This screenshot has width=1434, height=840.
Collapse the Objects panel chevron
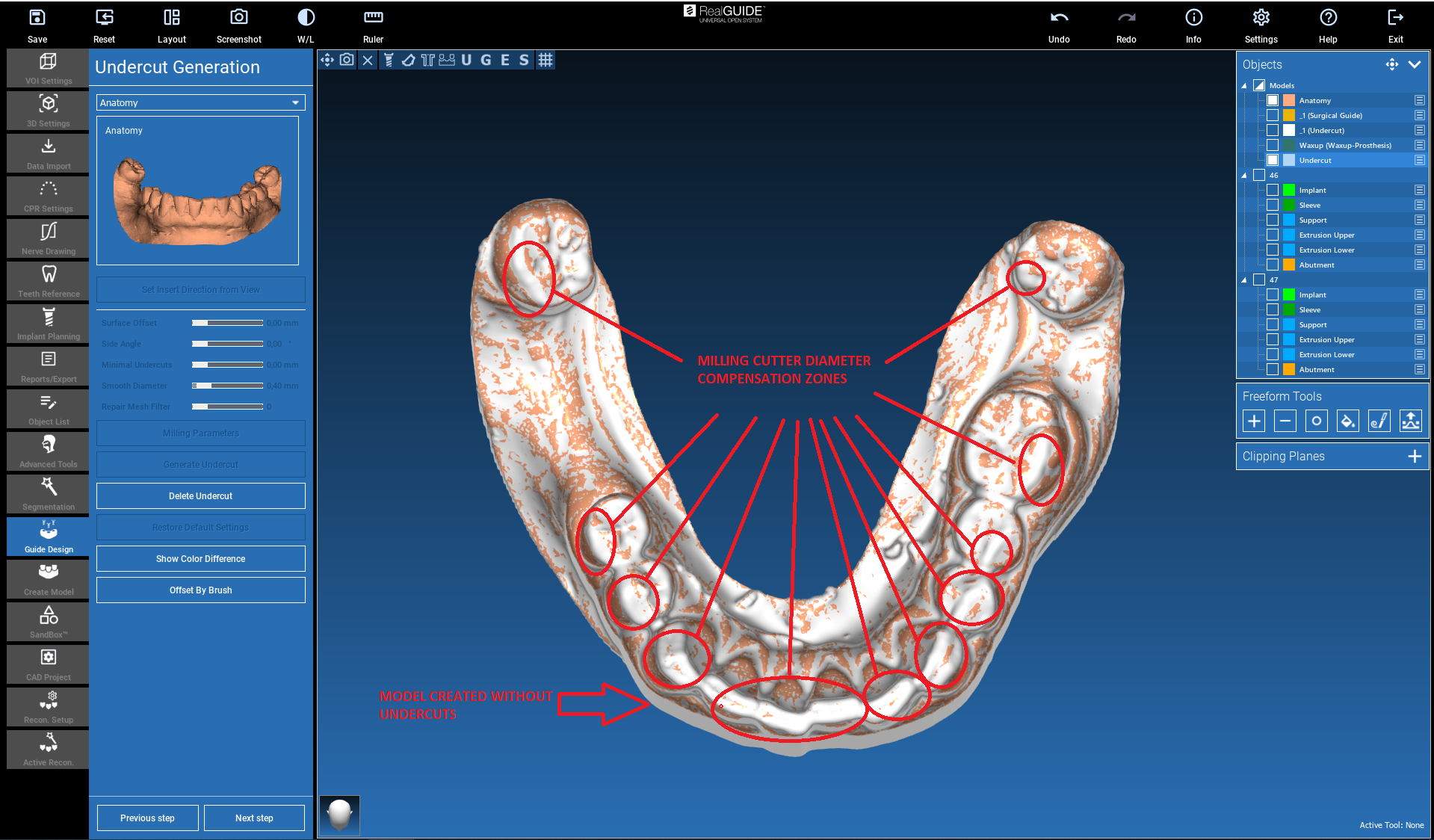[1414, 64]
